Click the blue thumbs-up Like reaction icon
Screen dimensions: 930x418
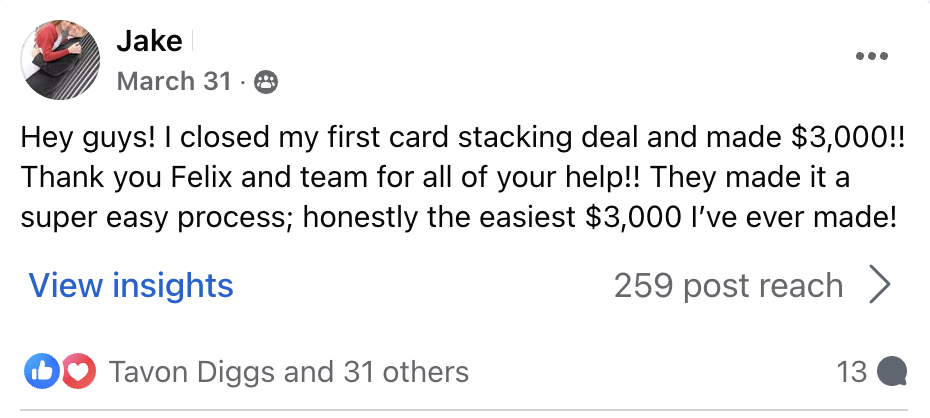click(42, 373)
